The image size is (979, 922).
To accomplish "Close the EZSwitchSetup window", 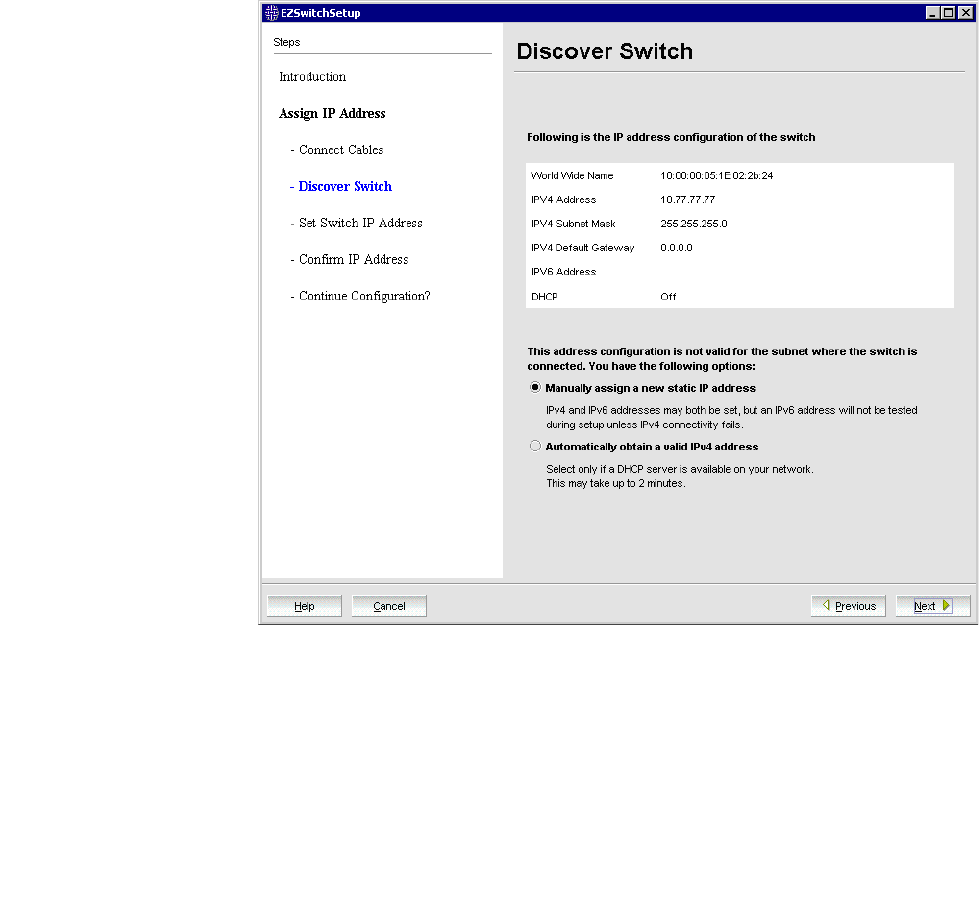I will 965,12.
